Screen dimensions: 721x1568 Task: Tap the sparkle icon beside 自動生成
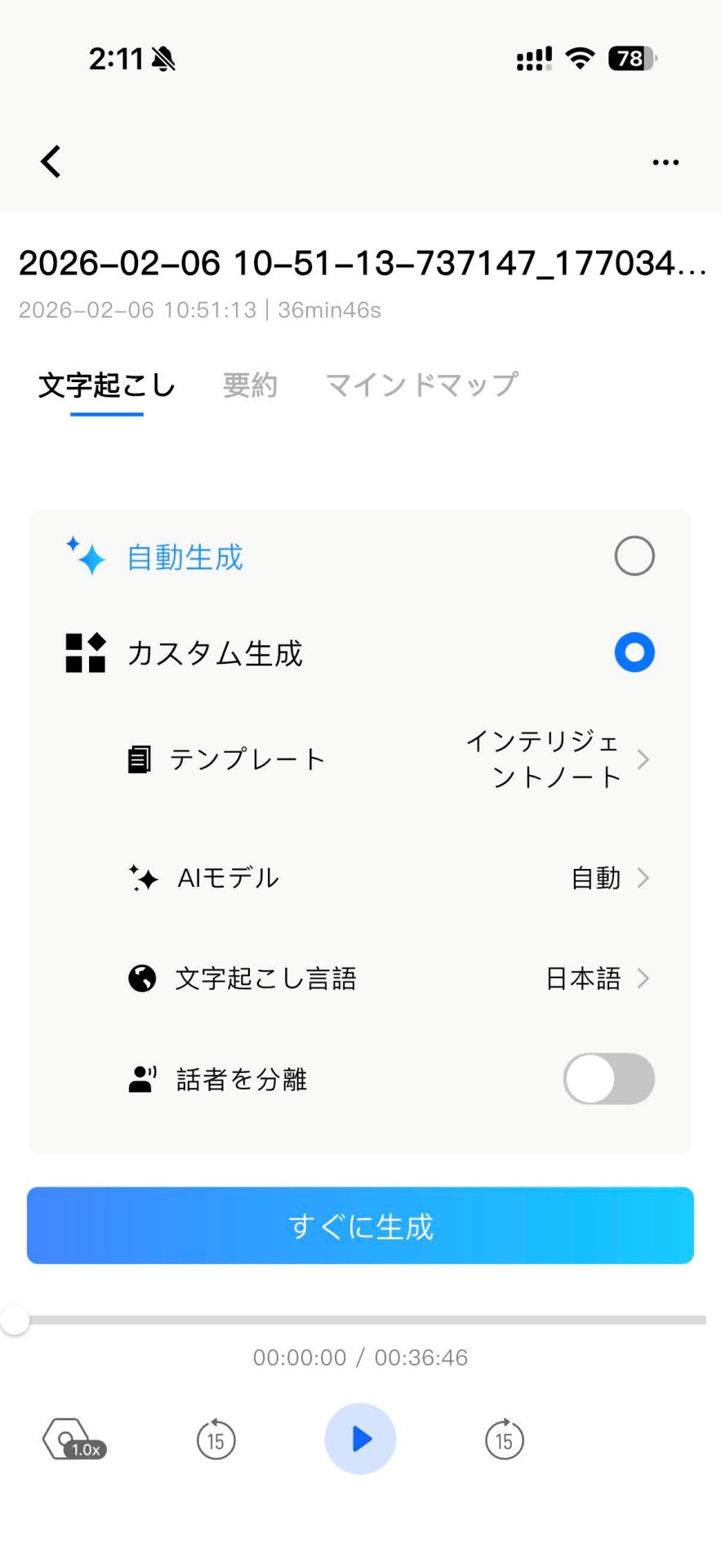click(x=86, y=556)
